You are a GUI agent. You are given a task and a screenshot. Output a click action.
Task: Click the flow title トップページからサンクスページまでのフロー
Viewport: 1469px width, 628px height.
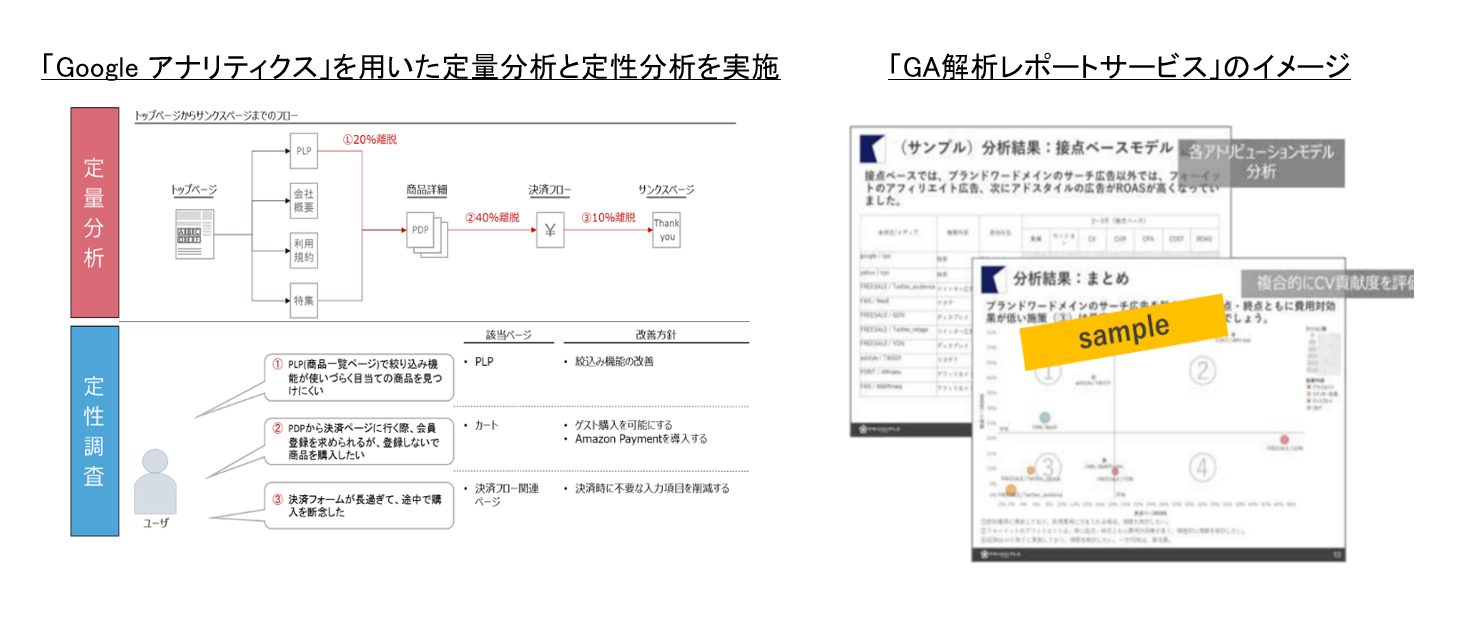[x=217, y=116]
